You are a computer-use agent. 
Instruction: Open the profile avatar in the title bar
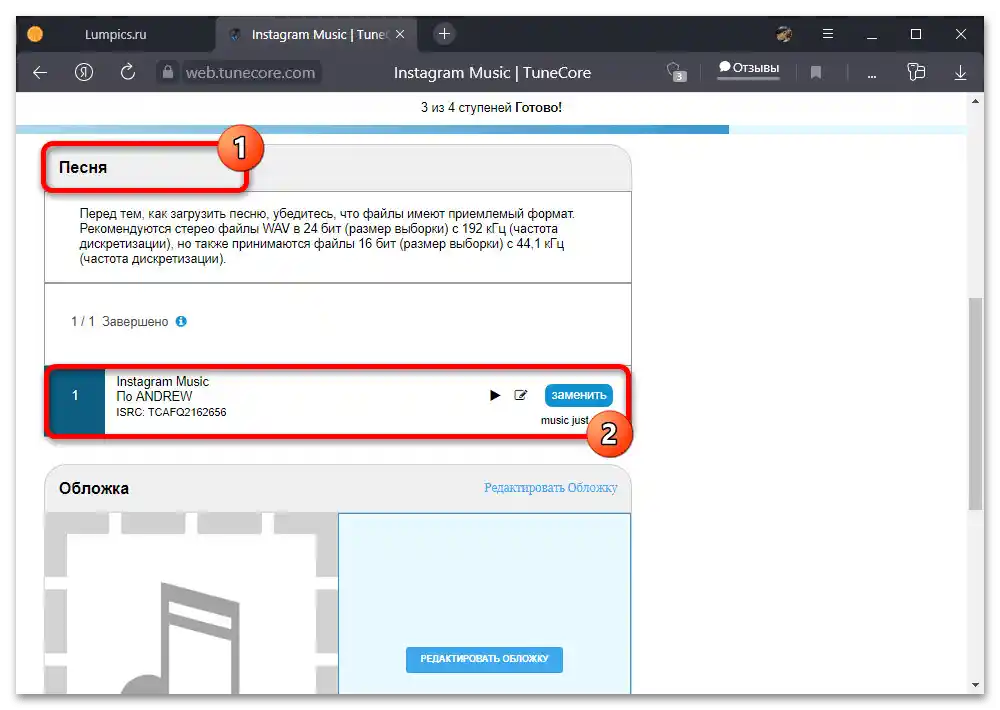tap(784, 34)
